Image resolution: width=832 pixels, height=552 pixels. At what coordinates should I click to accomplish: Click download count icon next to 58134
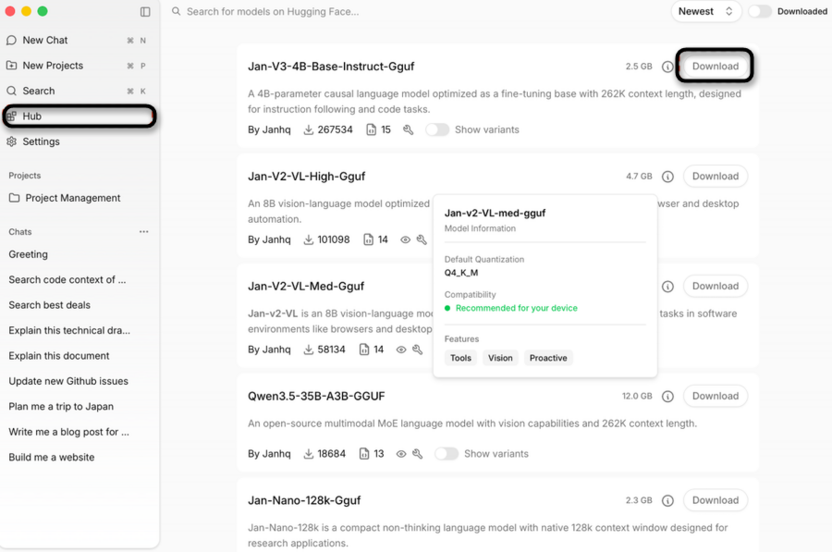click(x=308, y=349)
